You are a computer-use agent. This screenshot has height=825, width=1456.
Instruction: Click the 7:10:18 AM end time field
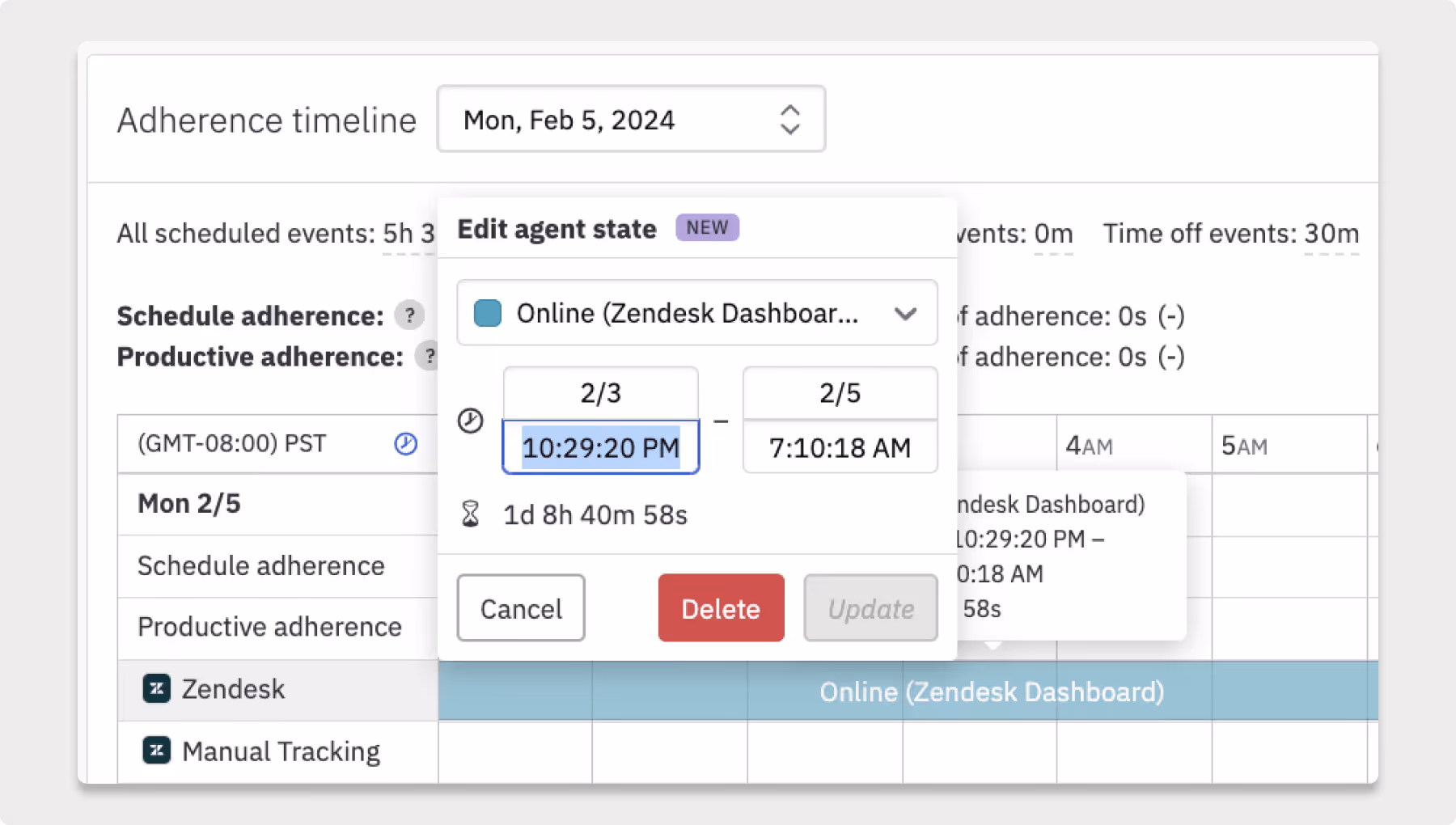coord(840,447)
